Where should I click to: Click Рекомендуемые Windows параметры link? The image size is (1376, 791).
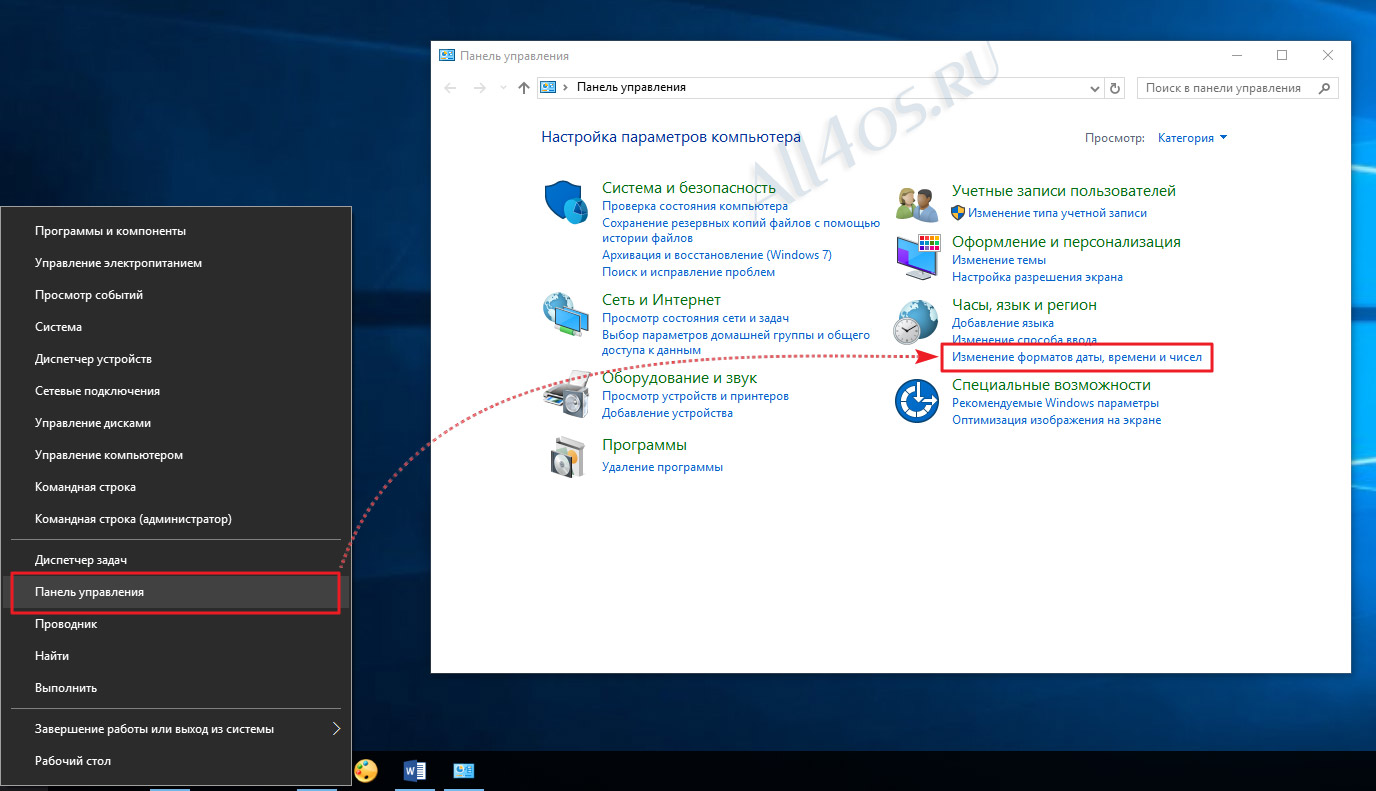[1055, 403]
